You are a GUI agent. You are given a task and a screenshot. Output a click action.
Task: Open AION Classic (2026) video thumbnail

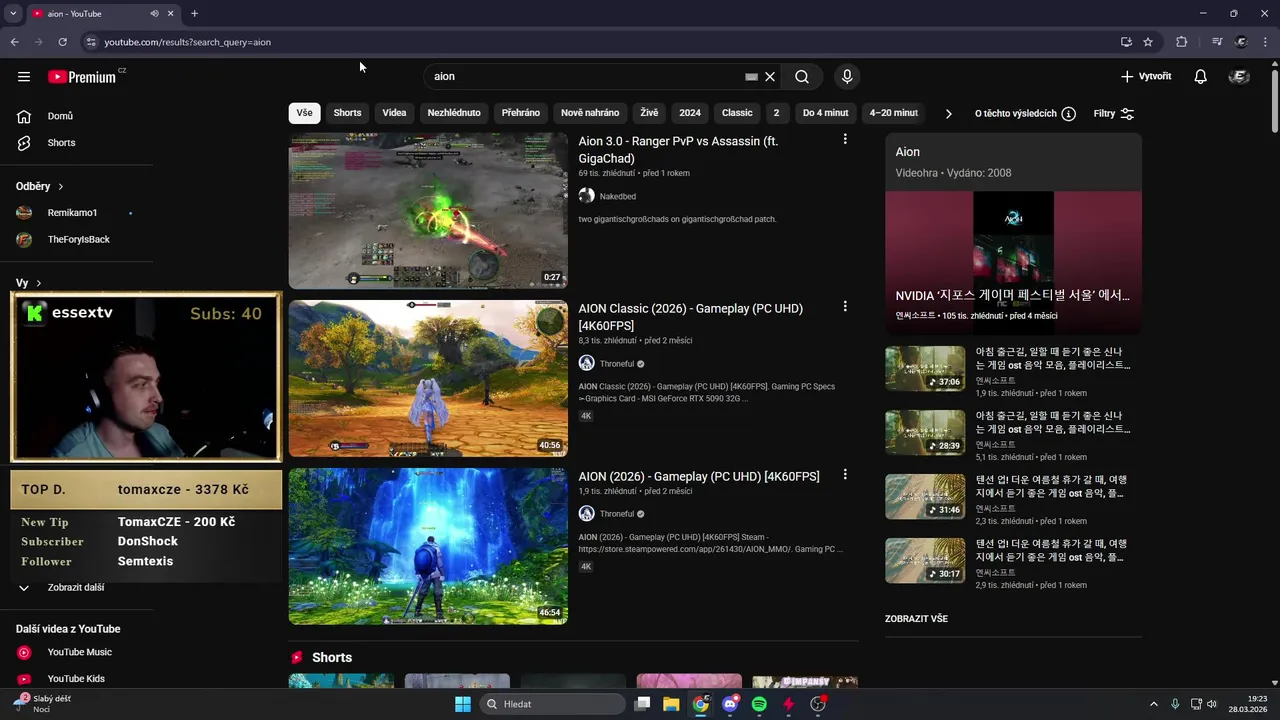[428, 379]
